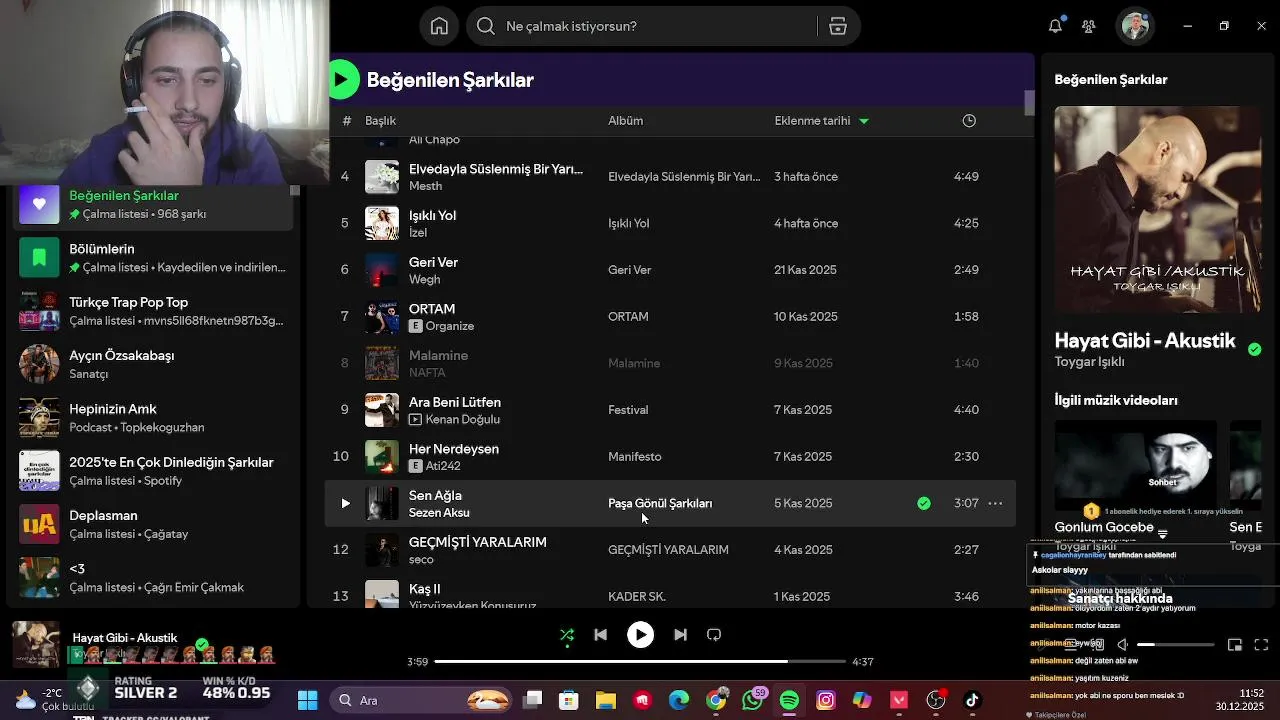Open Google Chrome from the taskbar
This screenshot has width=1280, height=720.
(x=716, y=700)
